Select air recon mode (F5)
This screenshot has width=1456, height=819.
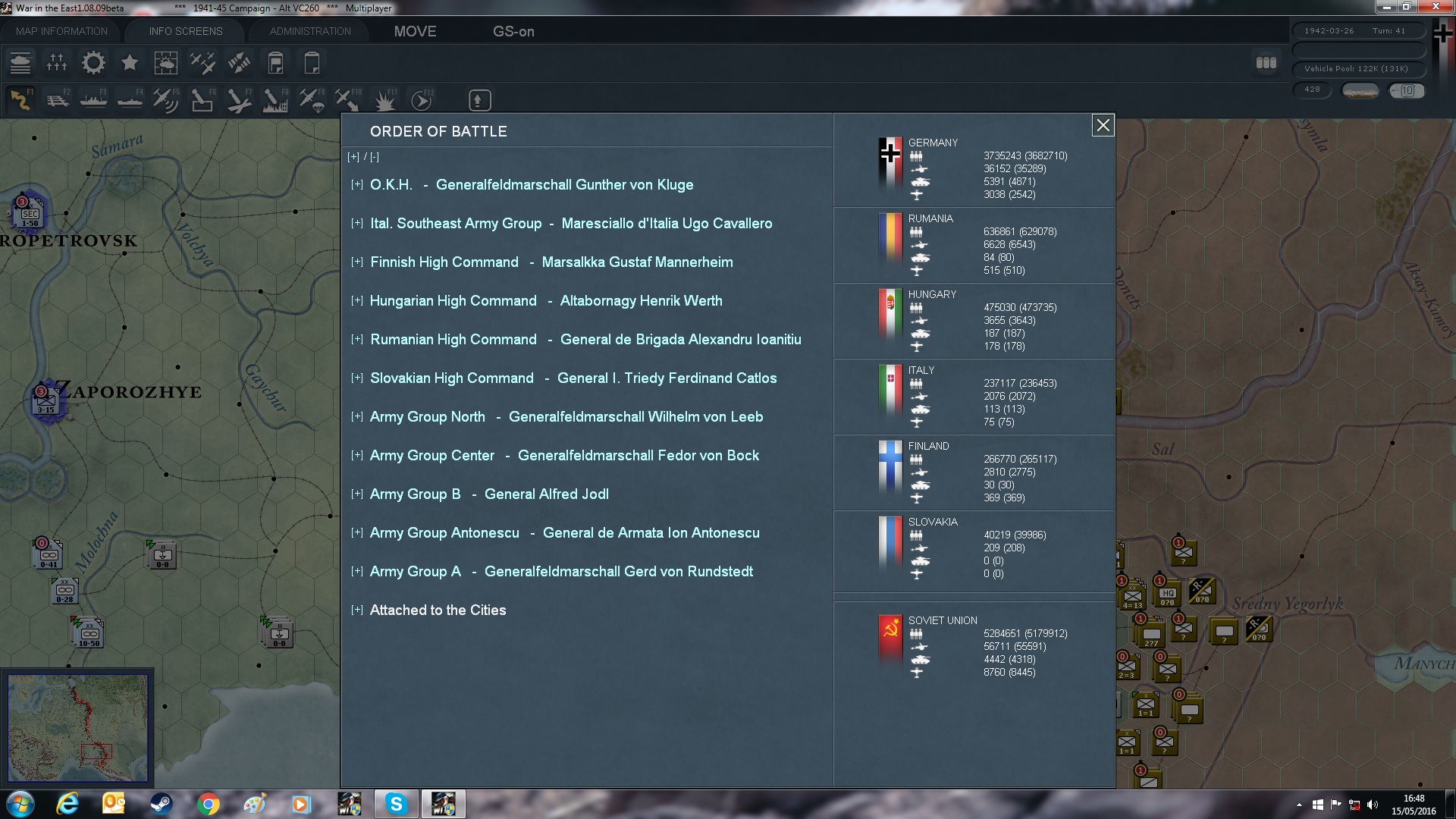click(165, 100)
